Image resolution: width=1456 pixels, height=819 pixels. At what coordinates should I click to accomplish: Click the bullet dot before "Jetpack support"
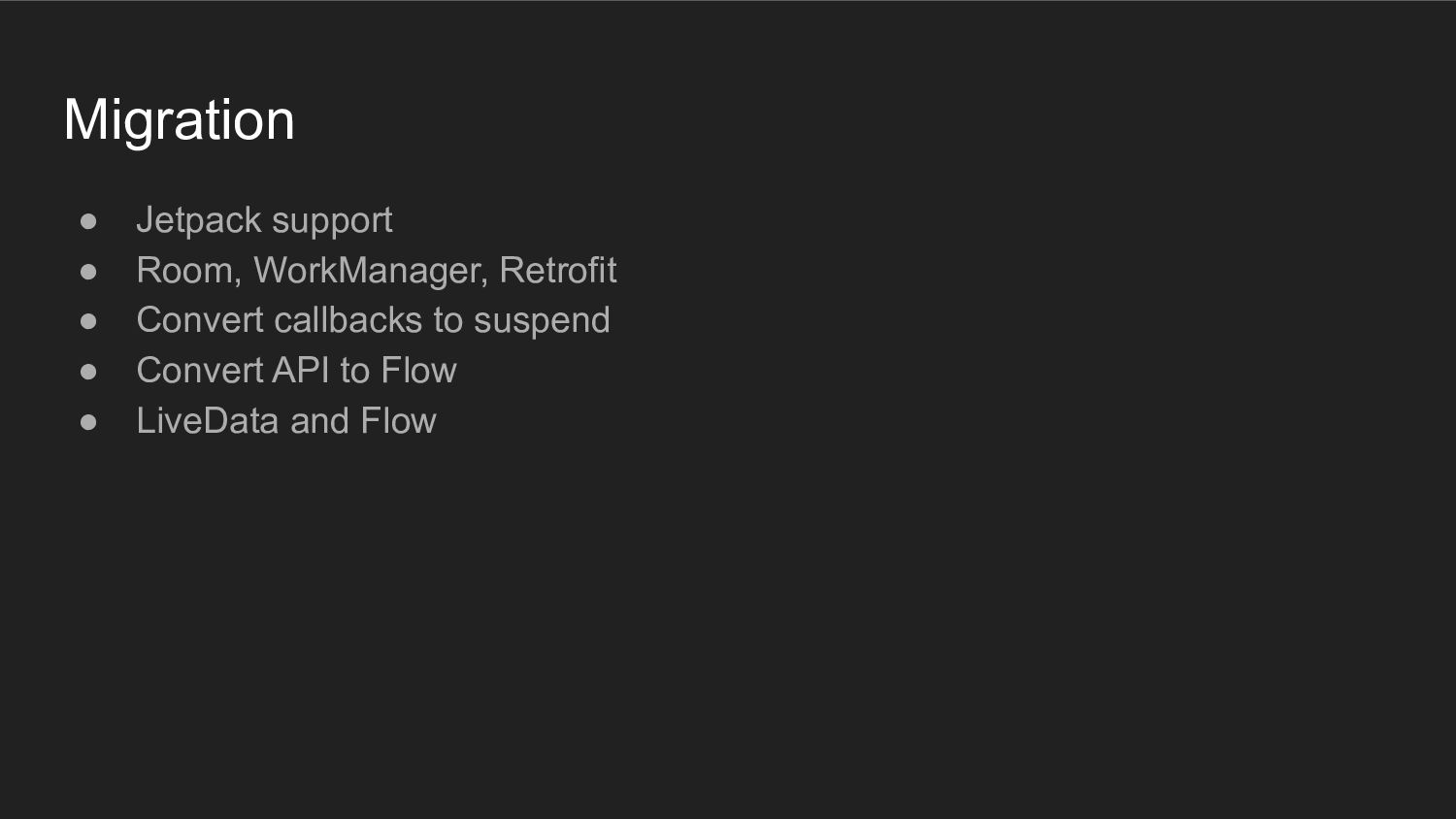88,221
